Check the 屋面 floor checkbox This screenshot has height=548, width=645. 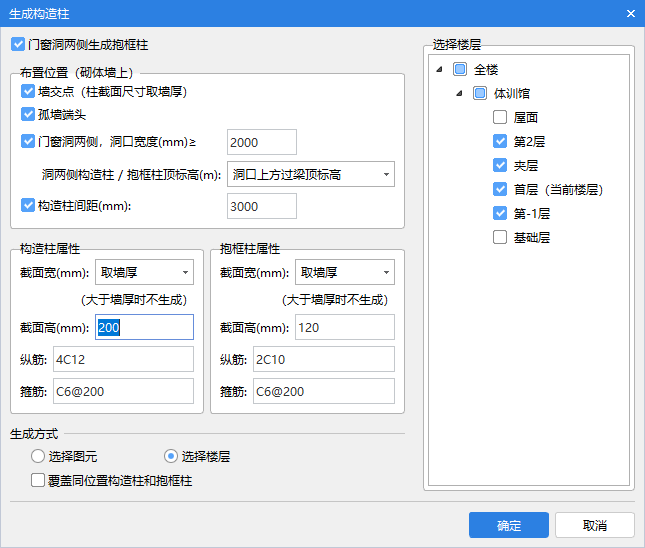point(500,117)
